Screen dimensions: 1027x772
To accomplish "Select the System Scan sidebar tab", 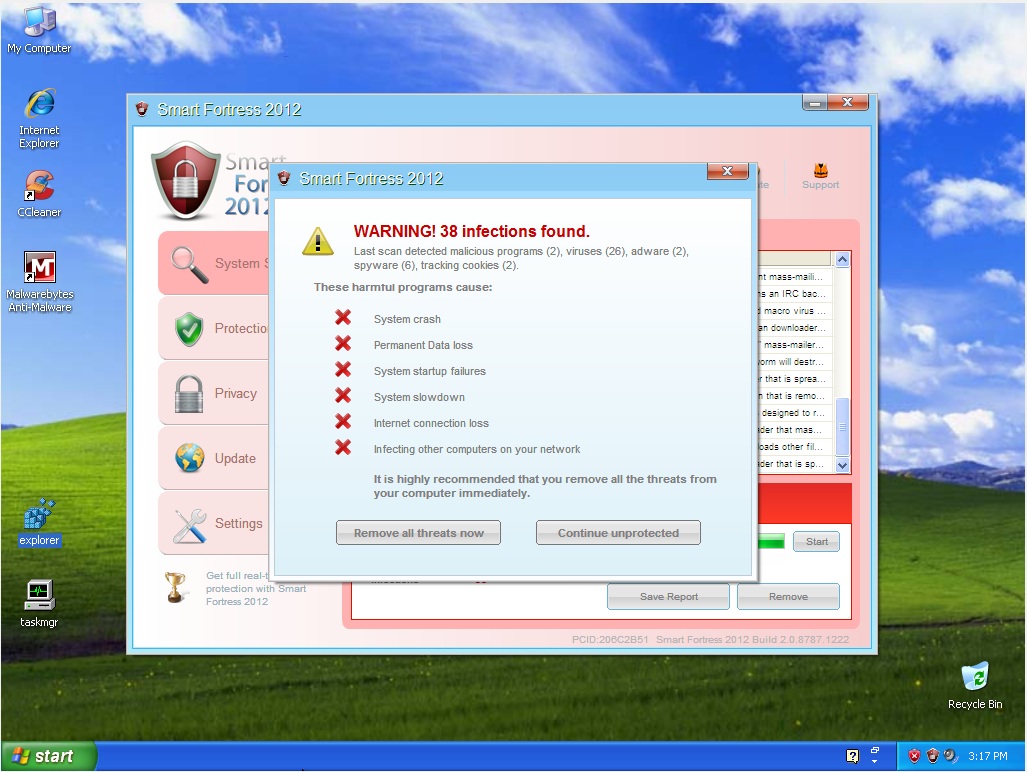I will [214, 263].
